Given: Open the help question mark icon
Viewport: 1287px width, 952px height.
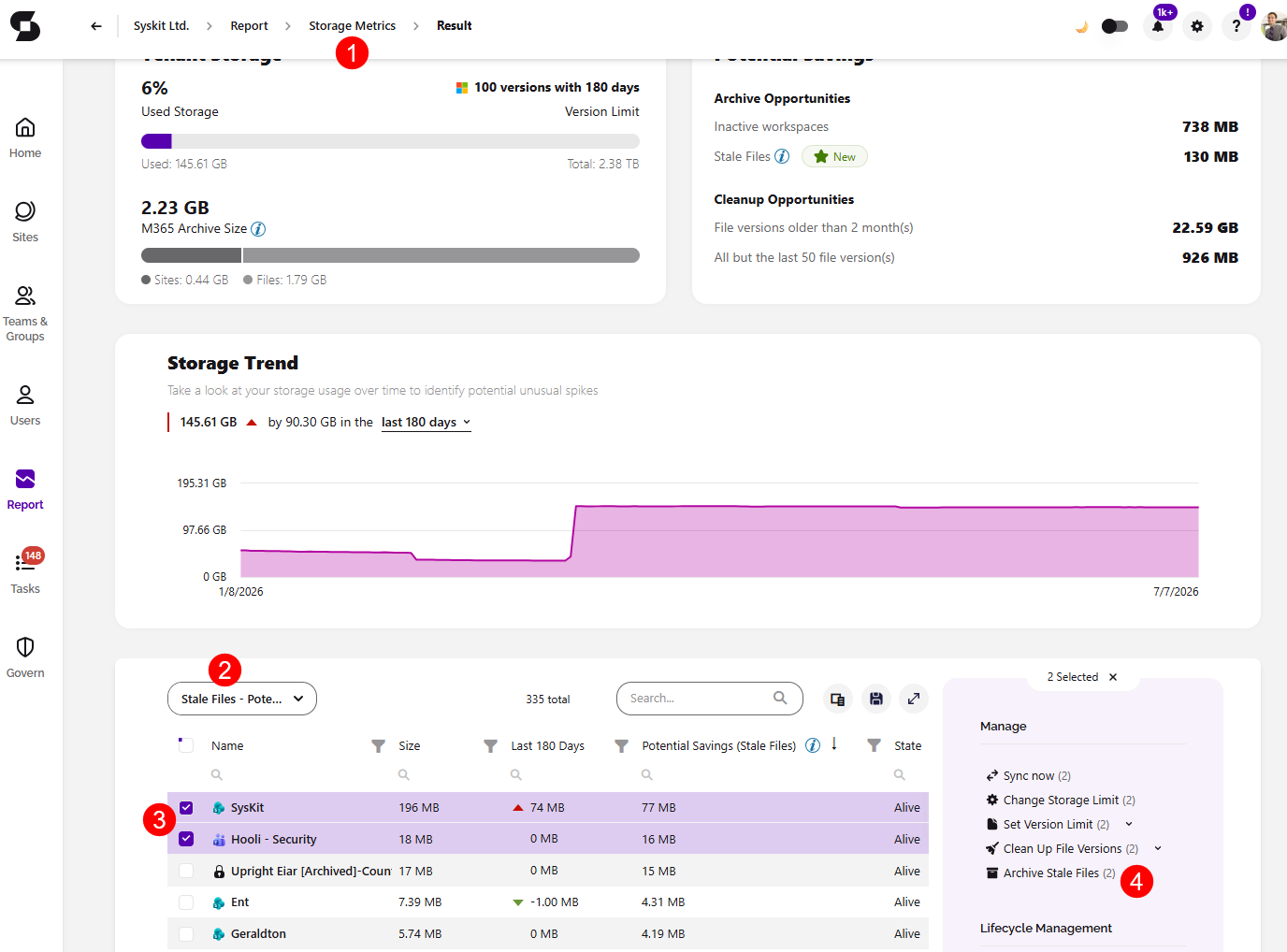Looking at the screenshot, I should [1236, 26].
